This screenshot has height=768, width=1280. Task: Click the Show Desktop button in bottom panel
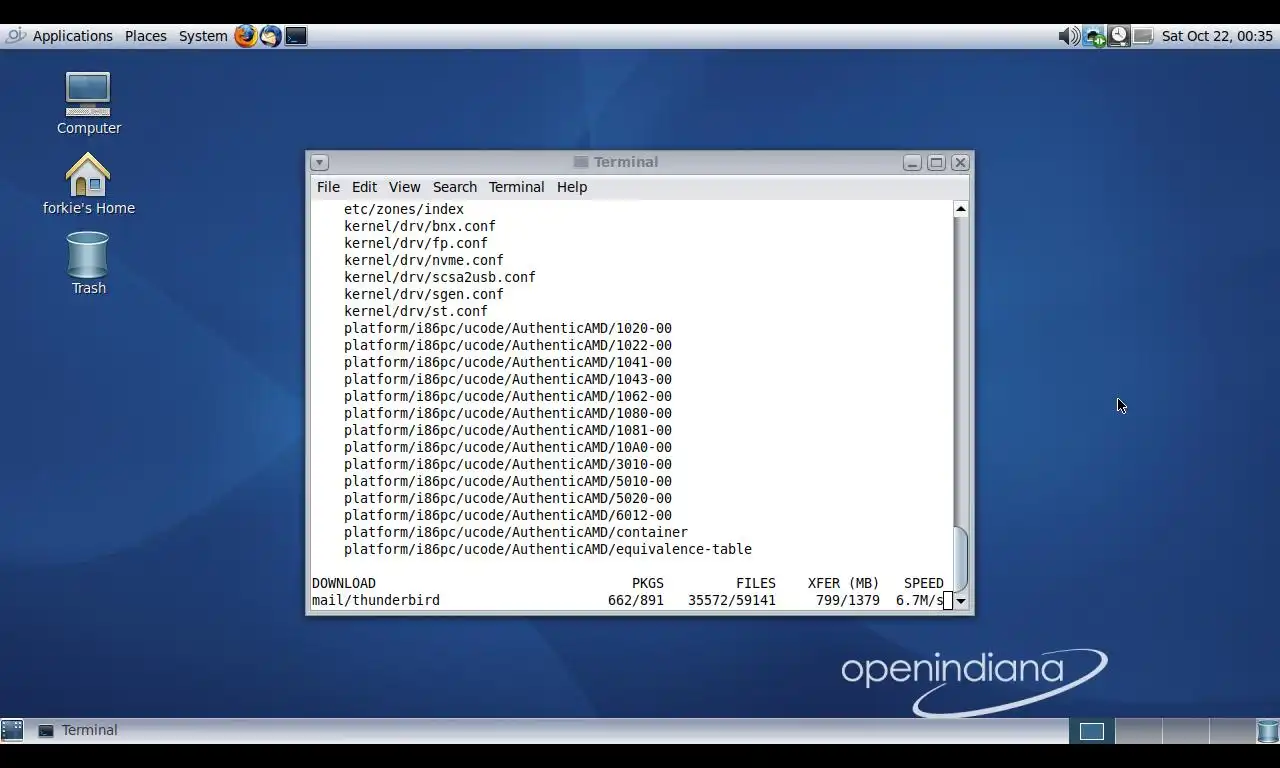12,730
